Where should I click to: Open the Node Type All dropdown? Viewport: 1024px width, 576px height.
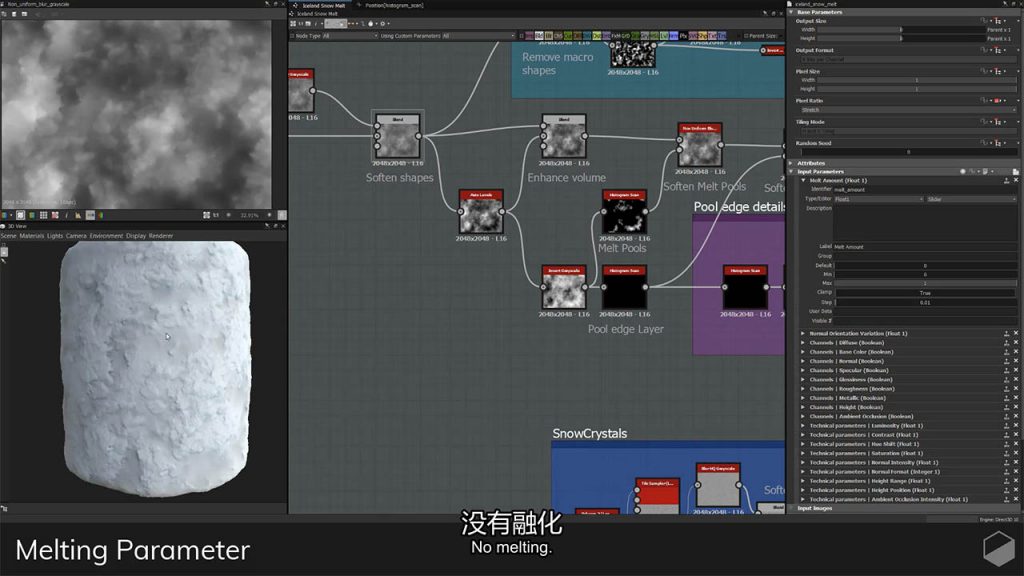click(350, 36)
